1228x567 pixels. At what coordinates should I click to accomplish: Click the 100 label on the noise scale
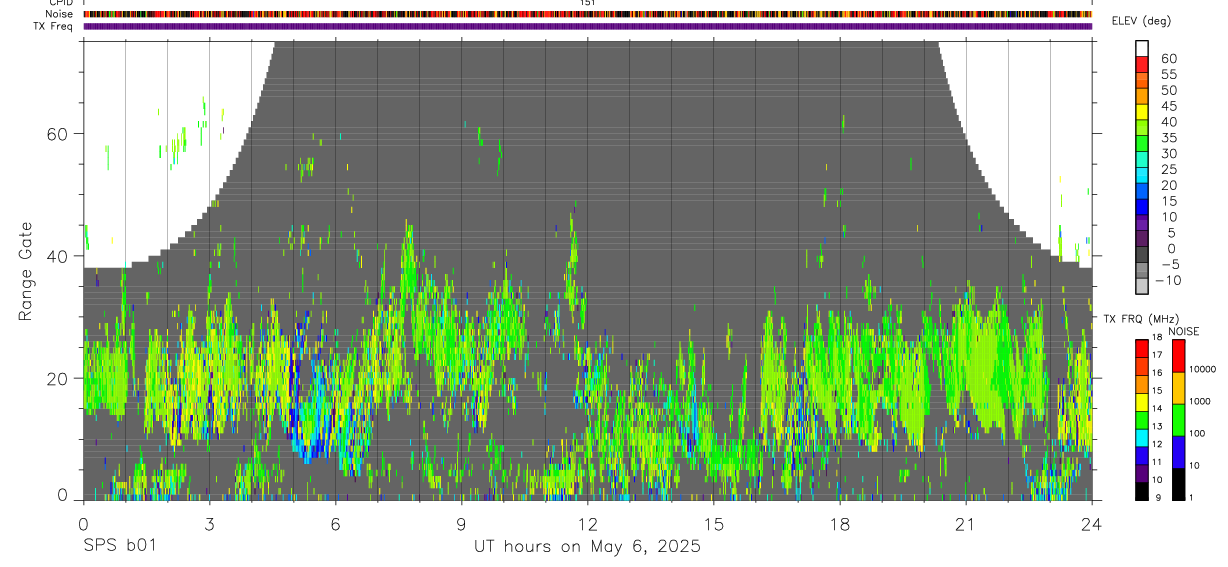tap(1197, 433)
